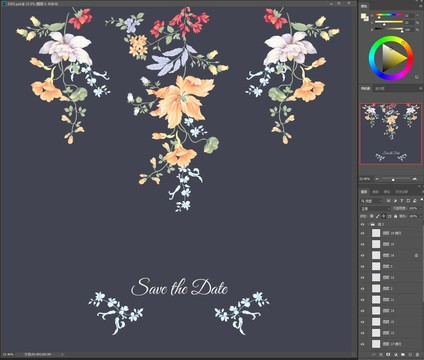Zoom in large mountains icon in Navigator
The height and width of the screenshot is (360, 424).
(x=415, y=179)
